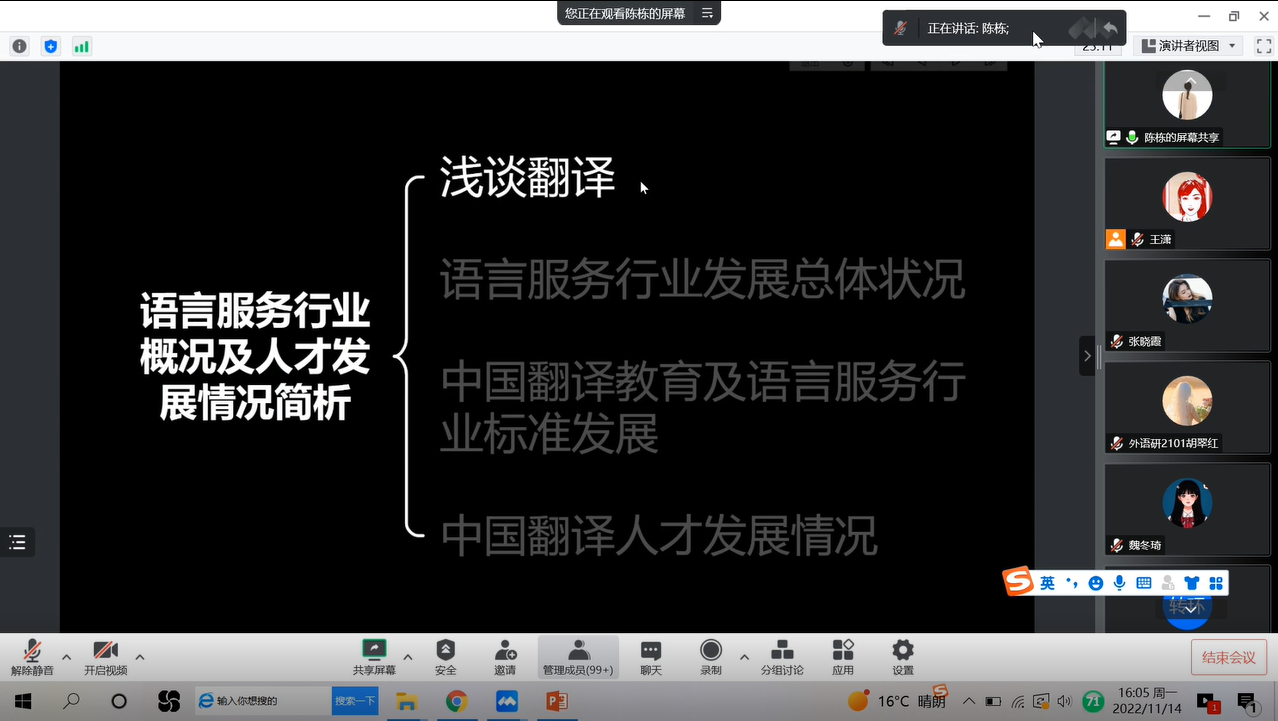Click the green network signal icon
Image resolution: width=1278 pixels, height=721 pixels.
coord(81,46)
